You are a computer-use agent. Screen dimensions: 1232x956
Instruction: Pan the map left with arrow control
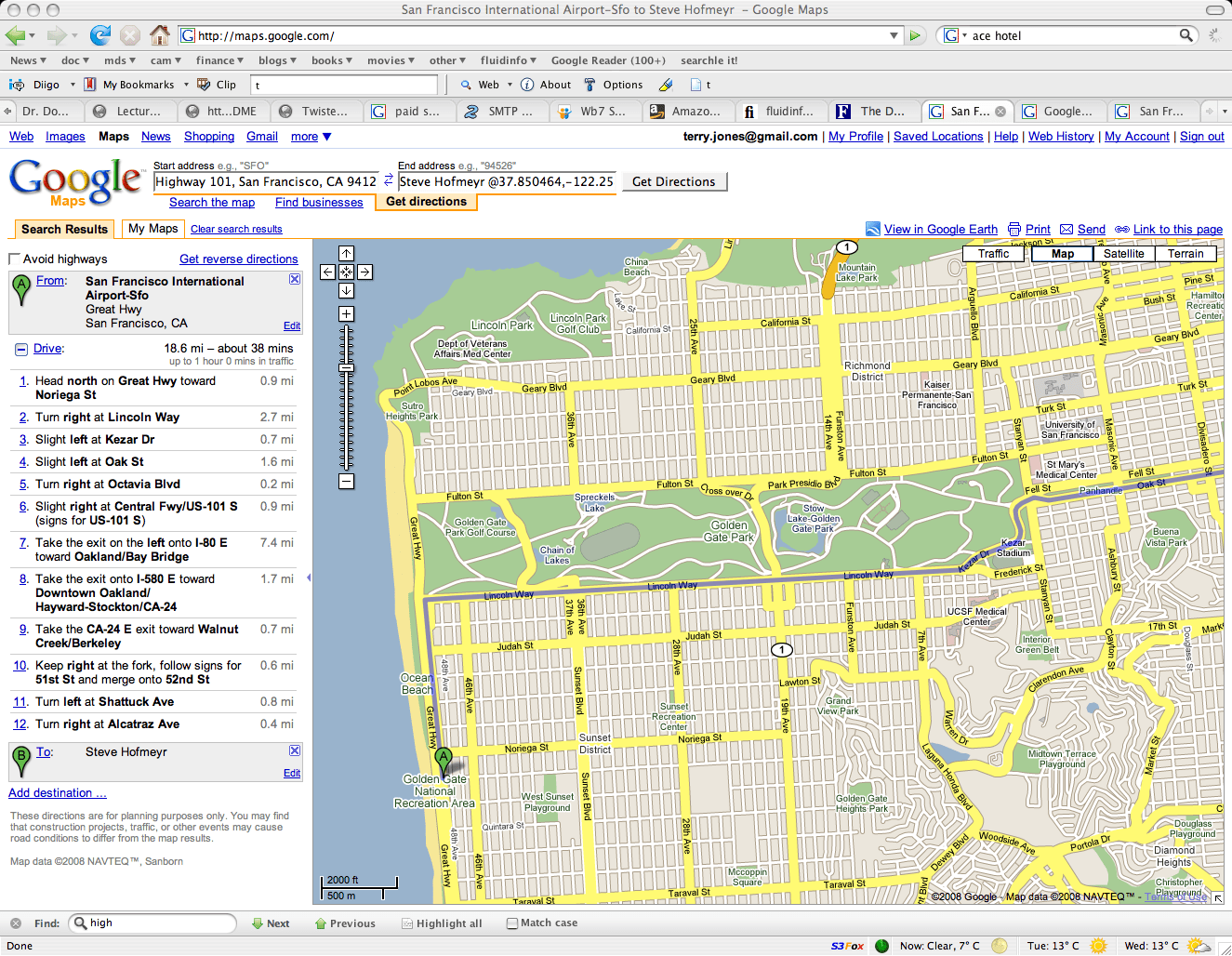click(x=326, y=272)
